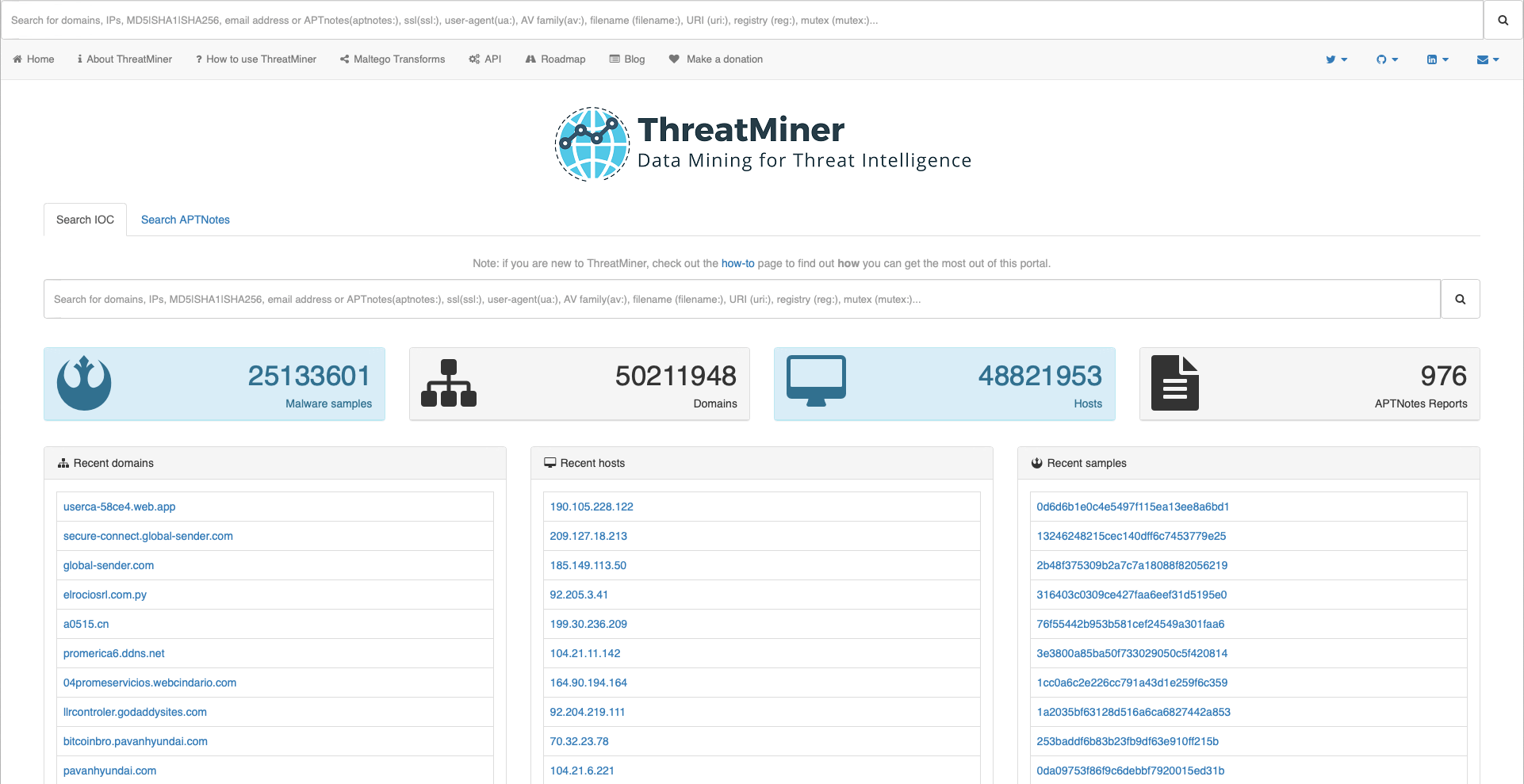Open host 185.149.113.50
1524x784 pixels.
pyautogui.click(x=588, y=565)
